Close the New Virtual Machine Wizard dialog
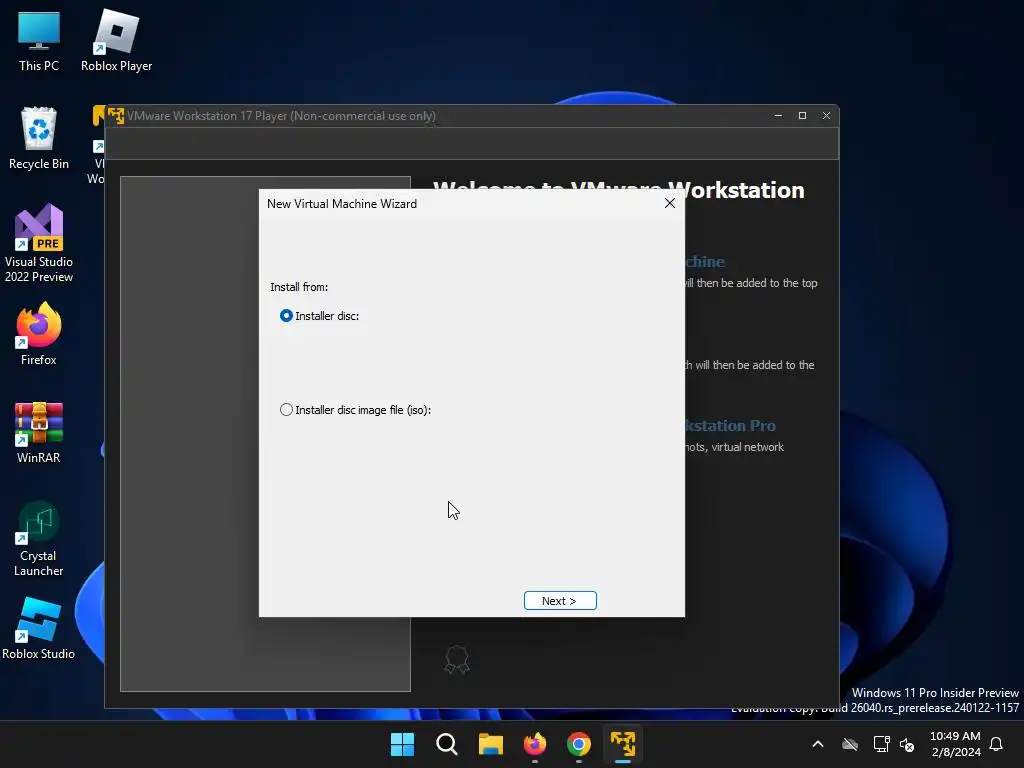The width and height of the screenshot is (1024, 768). point(669,203)
